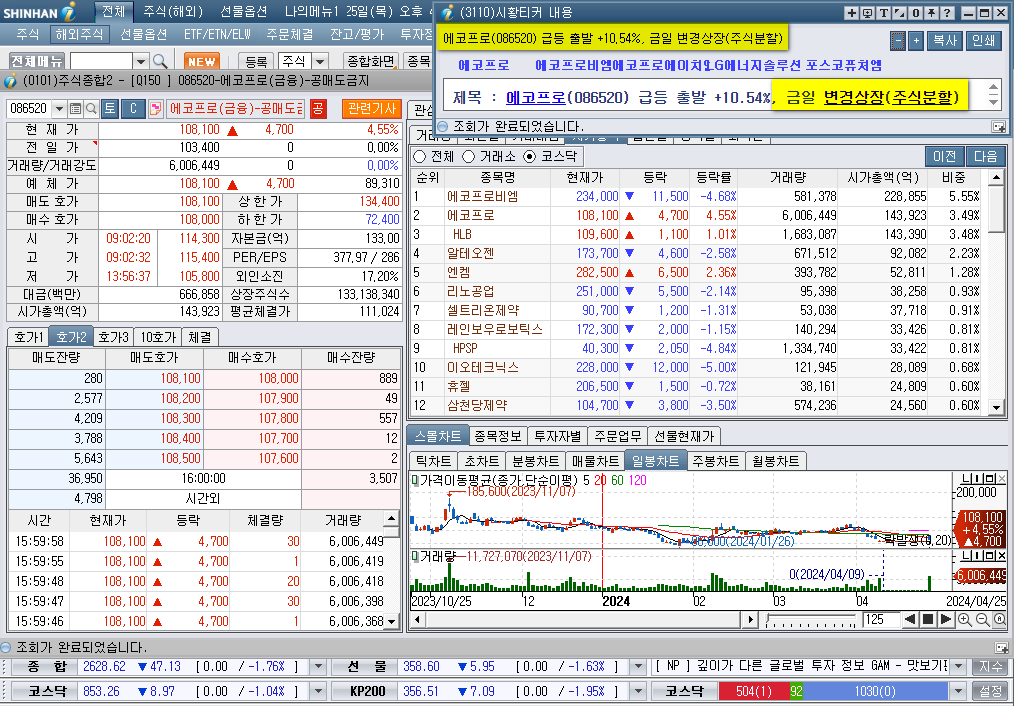The height and width of the screenshot is (706, 1014).
Task: Click the chart stop square button
Action: [x=928, y=619]
